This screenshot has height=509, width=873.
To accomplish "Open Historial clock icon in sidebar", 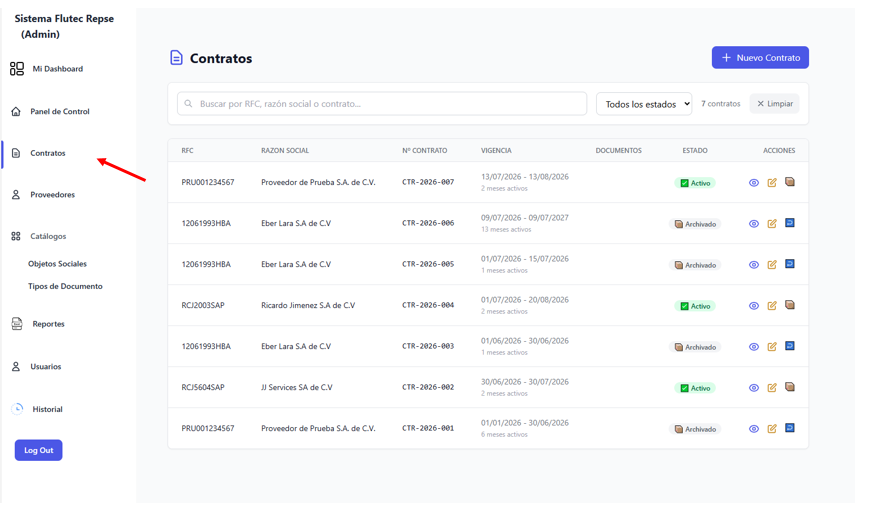I will [x=17, y=409].
